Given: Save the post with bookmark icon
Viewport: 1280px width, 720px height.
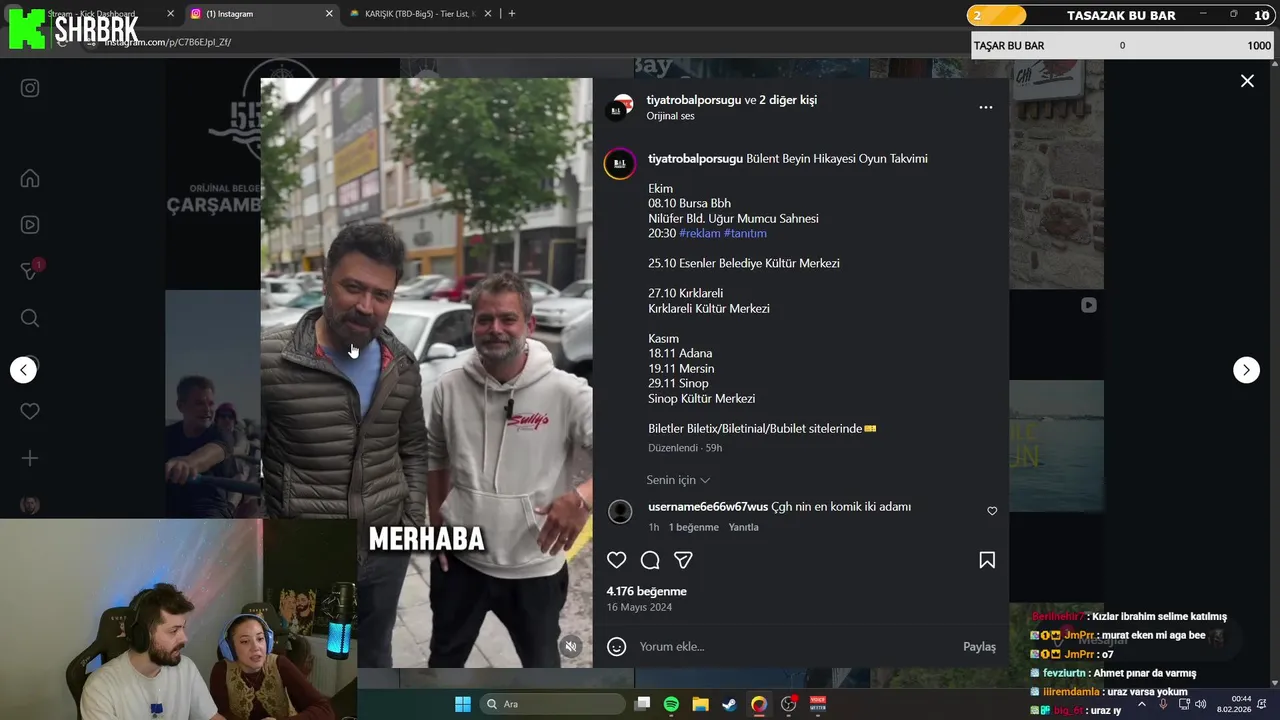Looking at the screenshot, I should (987, 560).
